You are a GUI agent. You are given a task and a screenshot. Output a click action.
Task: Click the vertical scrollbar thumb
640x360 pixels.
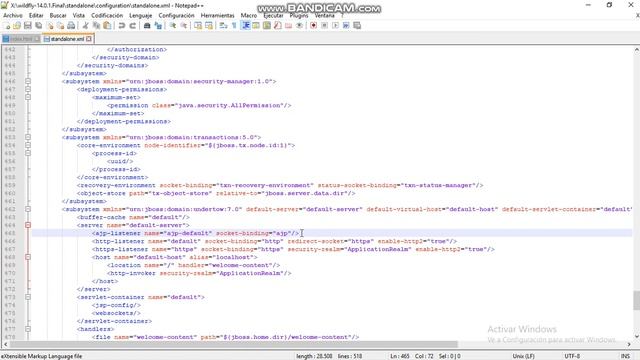pos(636,301)
